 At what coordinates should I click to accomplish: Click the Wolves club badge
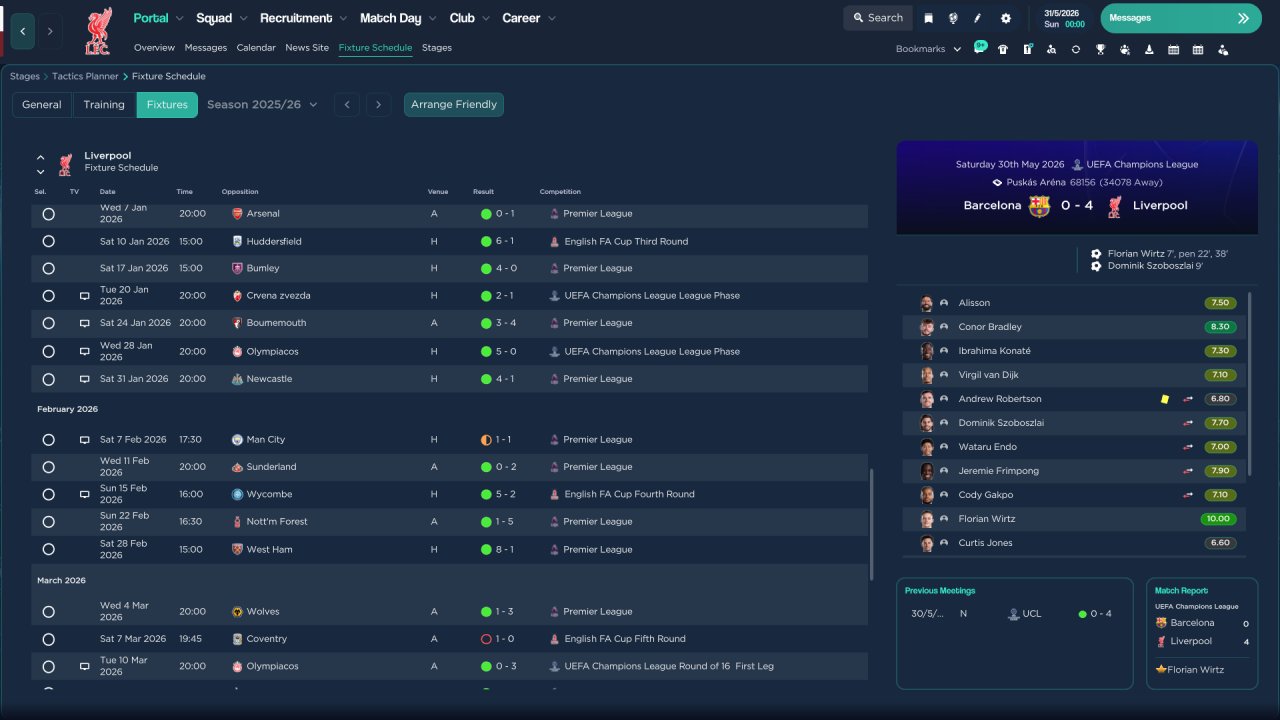(x=237, y=612)
